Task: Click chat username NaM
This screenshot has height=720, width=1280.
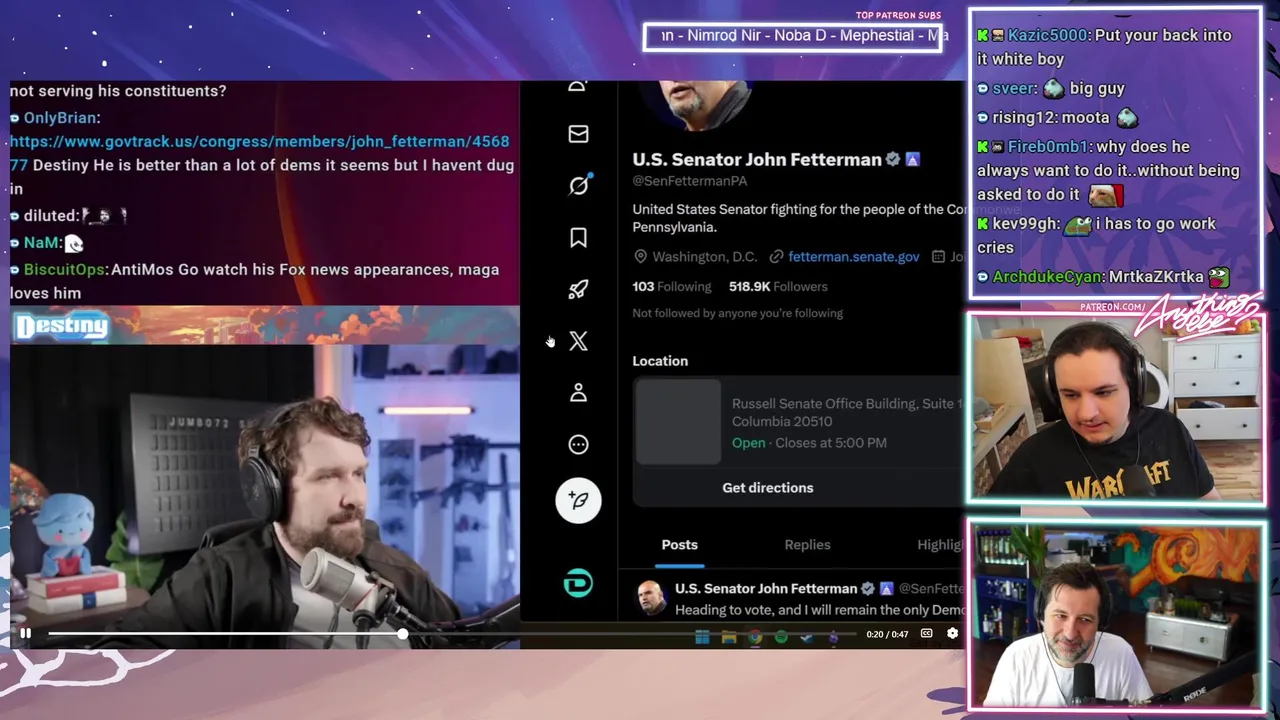Action: point(40,243)
